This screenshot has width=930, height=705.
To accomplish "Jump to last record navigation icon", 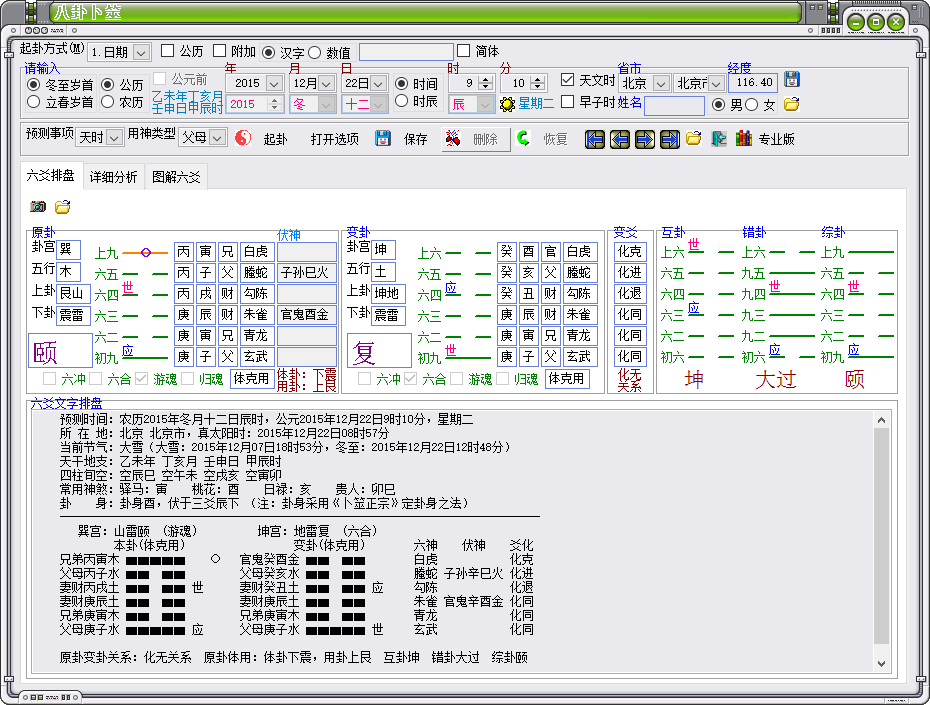I will point(670,139).
